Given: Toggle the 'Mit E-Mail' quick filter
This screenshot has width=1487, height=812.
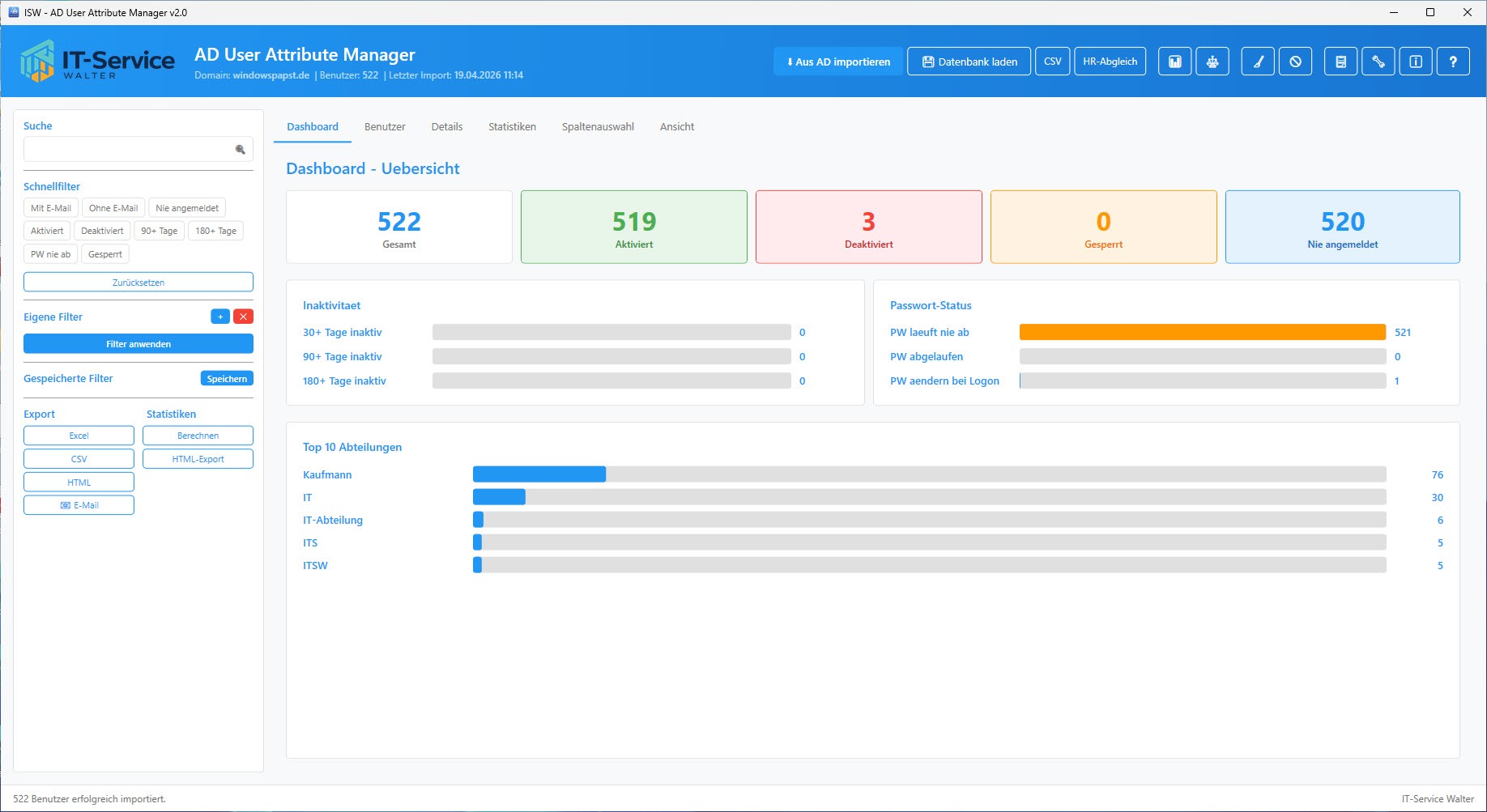Looking at the screenshot, I should point(51,208).
